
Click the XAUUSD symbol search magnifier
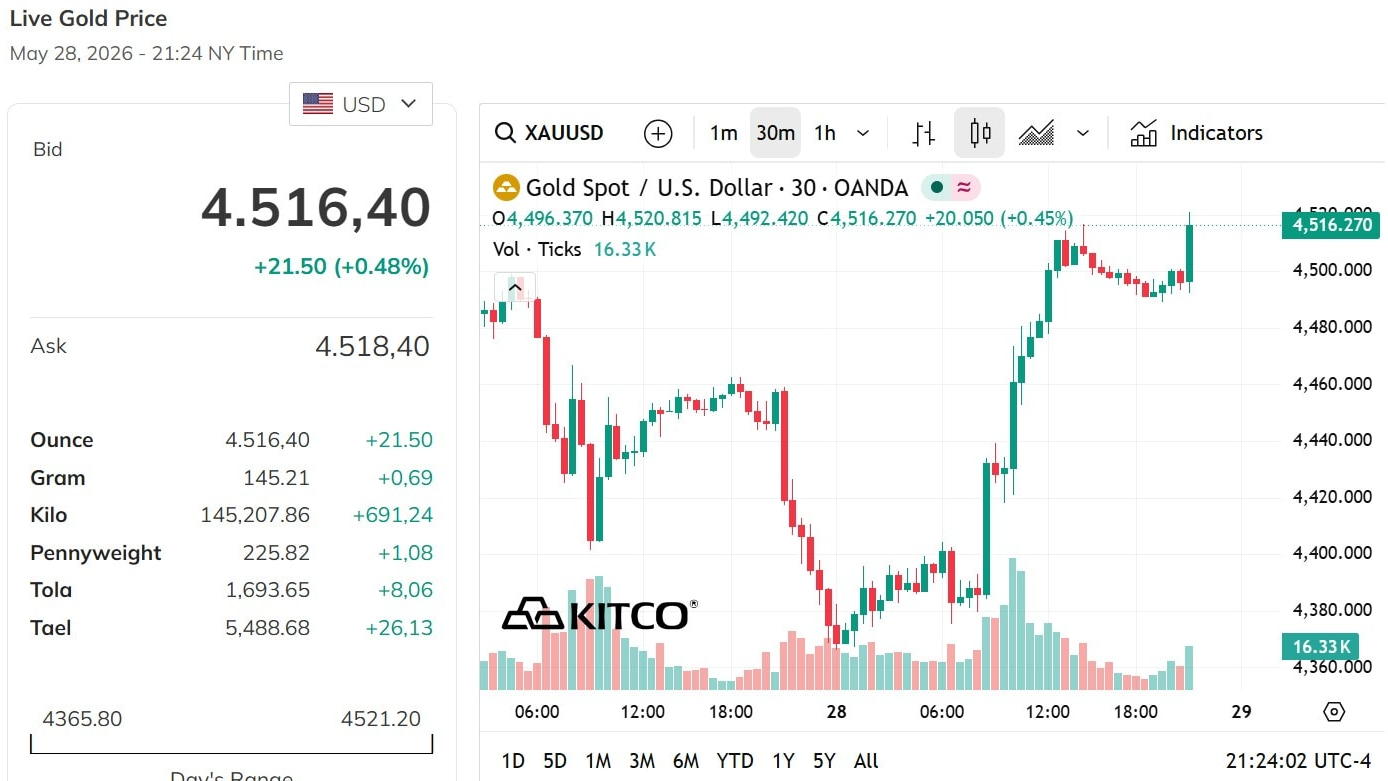pos(506,133)
